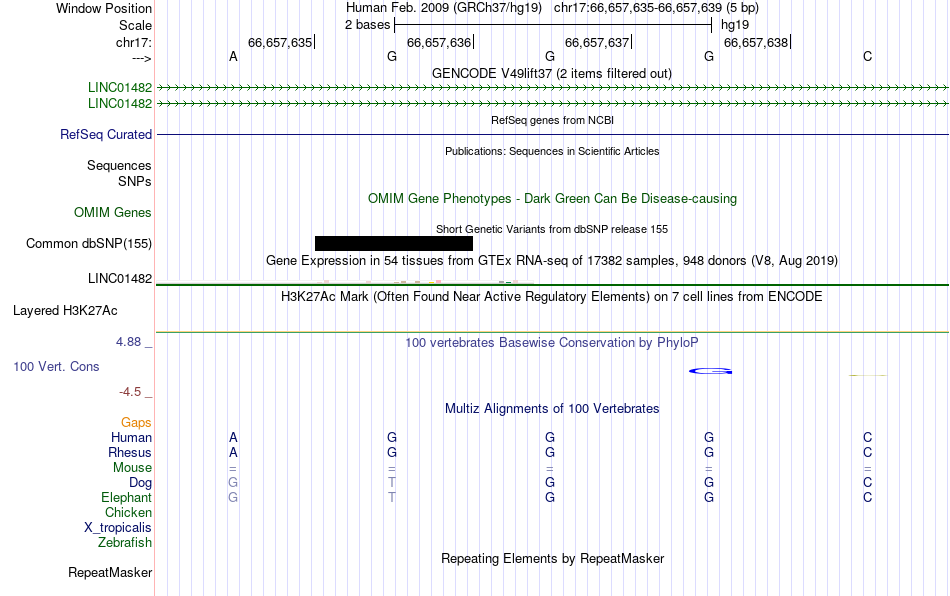Click the 2 bases scale bar label
The width and height of the screenshot is (950, 596).
point(367,25)
